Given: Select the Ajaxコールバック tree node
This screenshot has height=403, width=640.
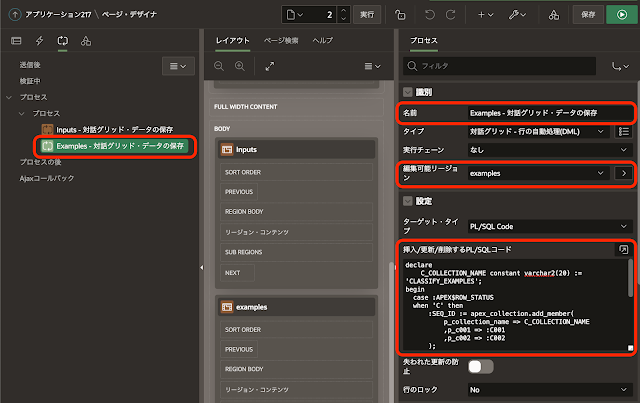Looking at the screenshot, I should pyautogui.click(x=47, y=178).
